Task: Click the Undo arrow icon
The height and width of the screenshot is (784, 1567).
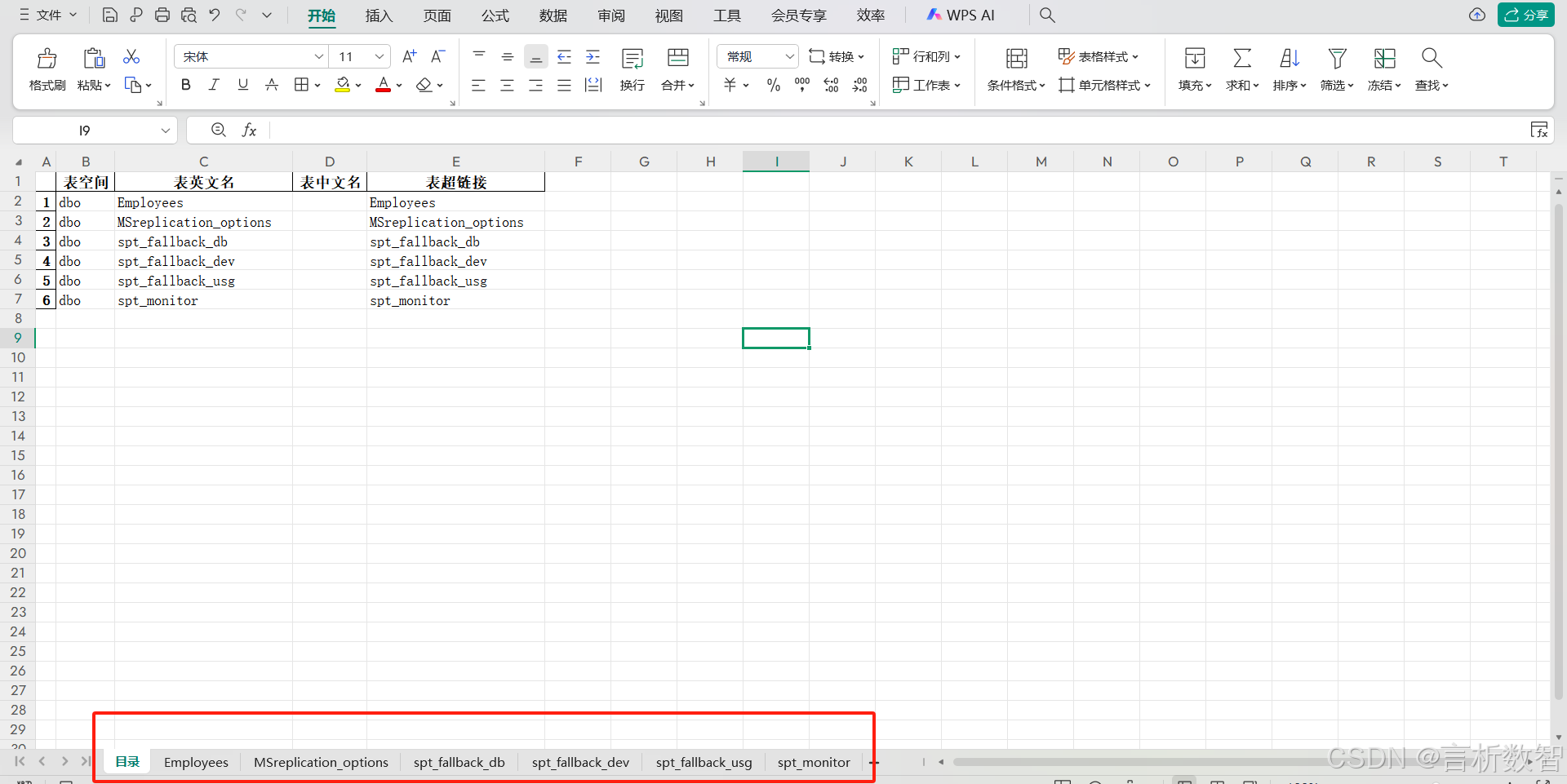Action: click(x=215, y=15)
